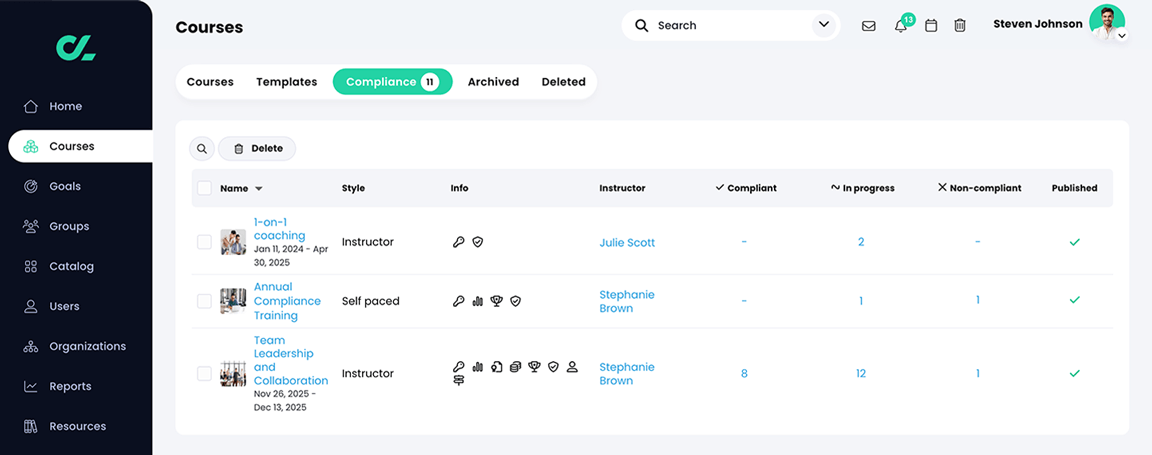Viewport: 1152px width, 455px height.
Task: Select Courses in the sidebar
Action: pyautogui.click(x=80, y=146)
